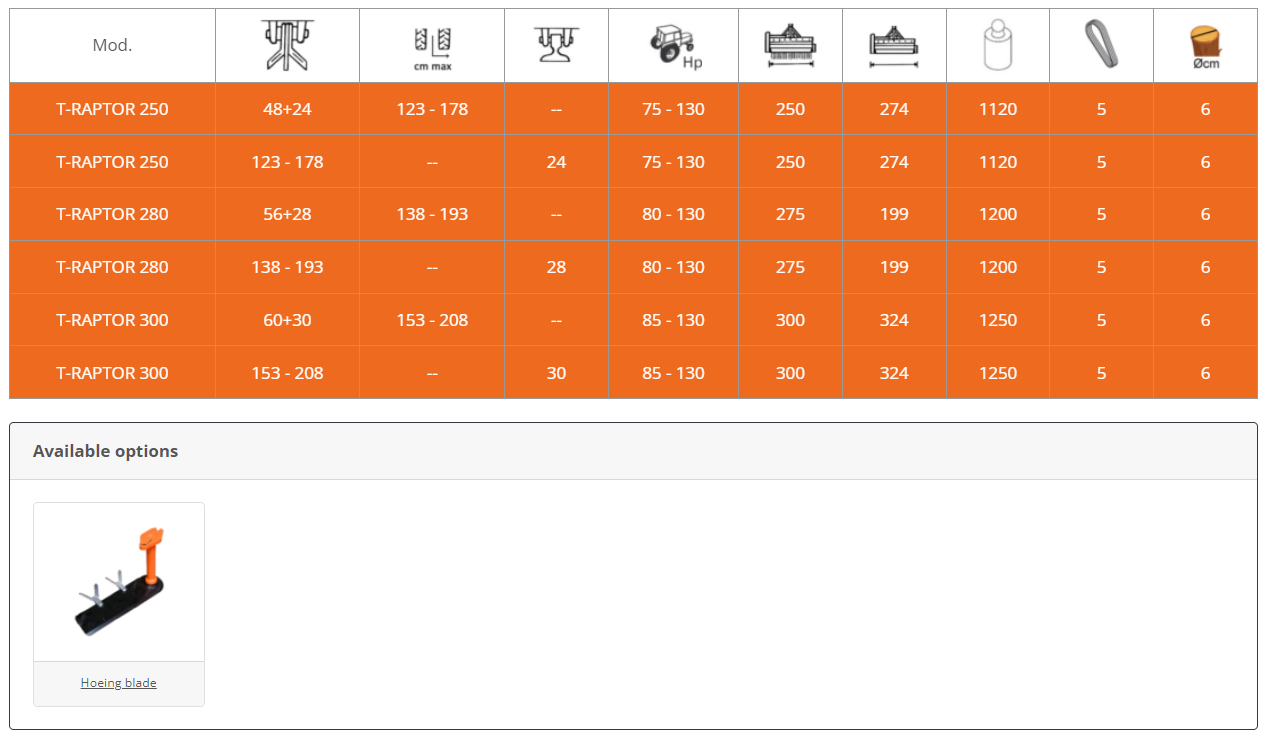This screenshot has width=1269, height=738.
Task: Click the drive belt count icon
Action: coord(1100,45)
